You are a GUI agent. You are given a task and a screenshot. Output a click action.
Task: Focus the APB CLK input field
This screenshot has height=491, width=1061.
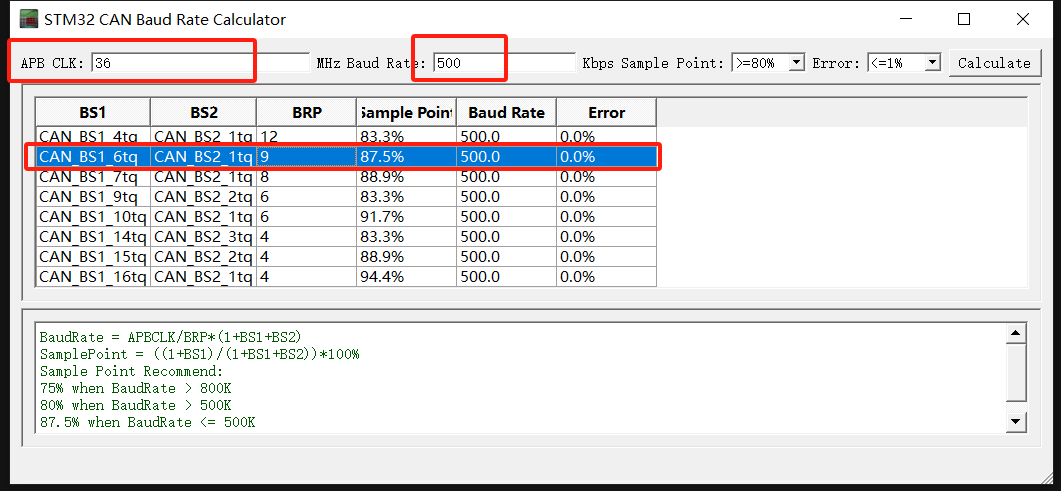(200, 64)
